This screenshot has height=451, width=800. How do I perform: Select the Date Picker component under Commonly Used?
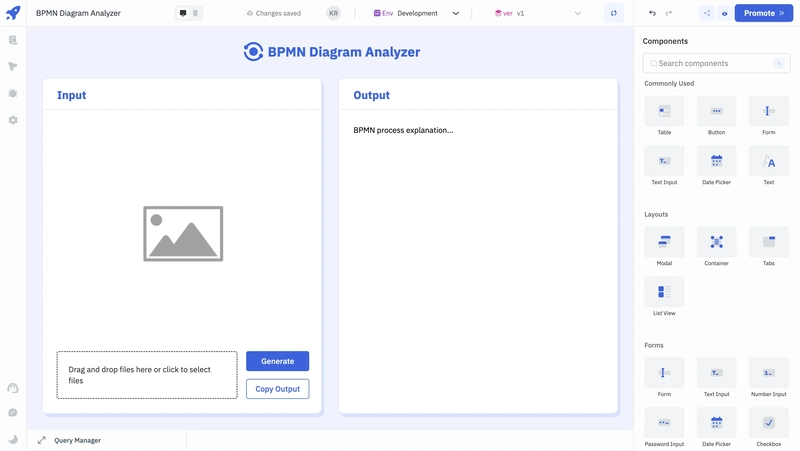(716, 166)
